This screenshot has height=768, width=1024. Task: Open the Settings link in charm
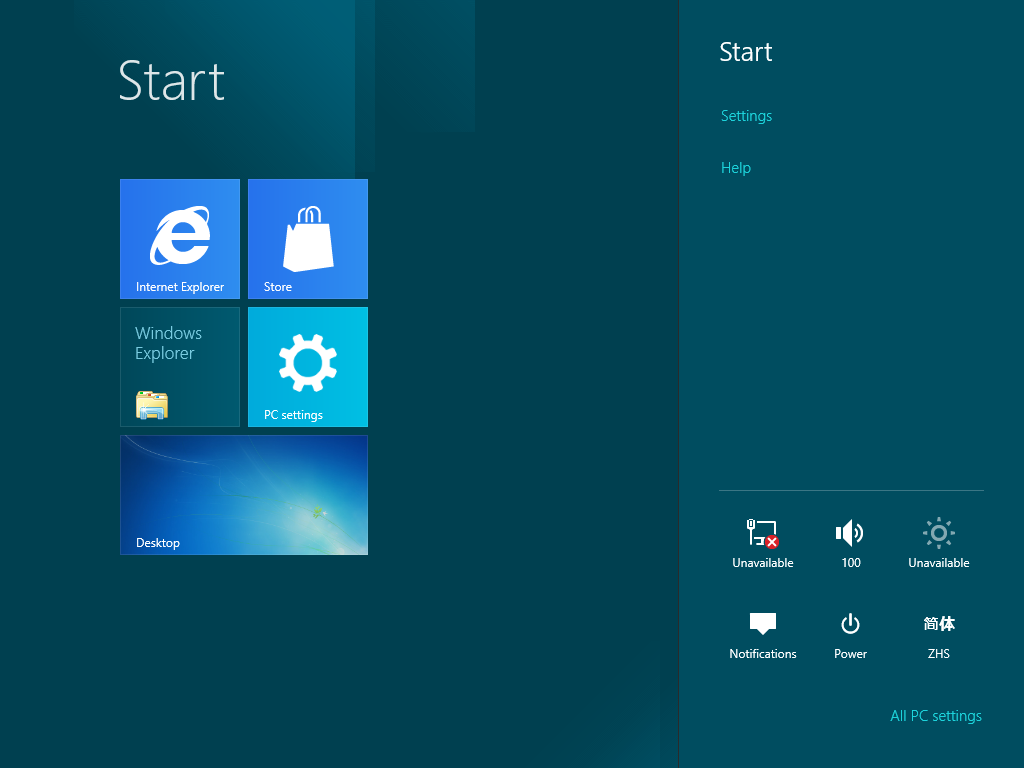(x=746, y=116)
